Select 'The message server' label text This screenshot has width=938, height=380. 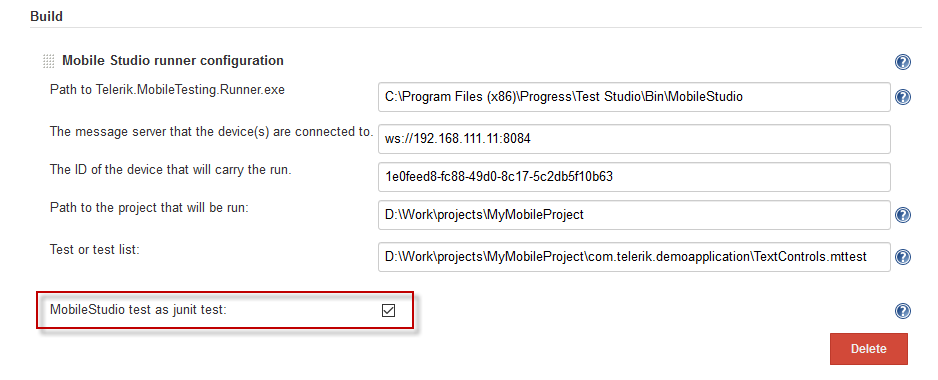[x=212, y=132]
